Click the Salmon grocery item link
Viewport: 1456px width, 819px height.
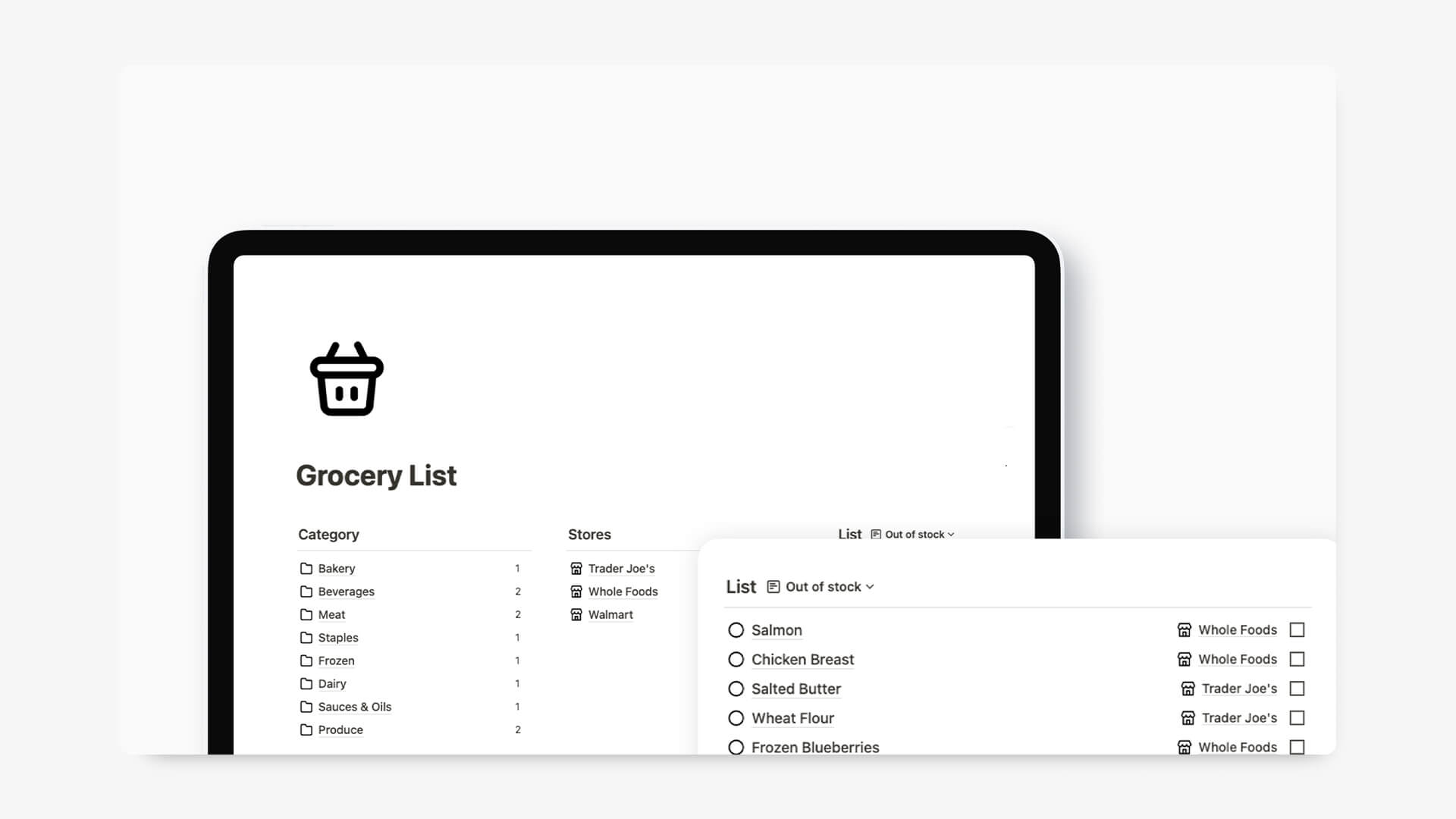pyautogui.click(x=778, y=629)
